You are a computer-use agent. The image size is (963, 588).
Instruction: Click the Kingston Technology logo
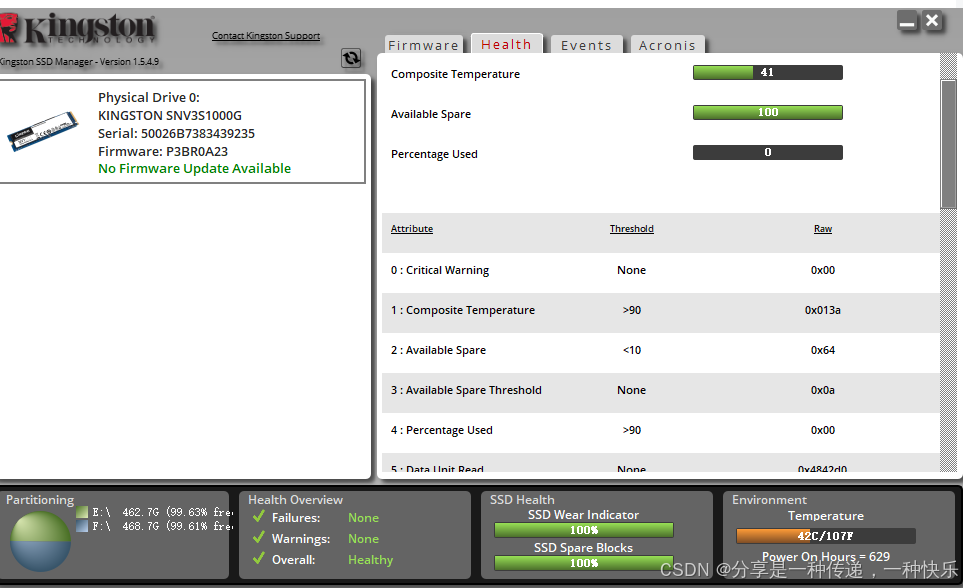pyautogui.click(x=78, y=29)
